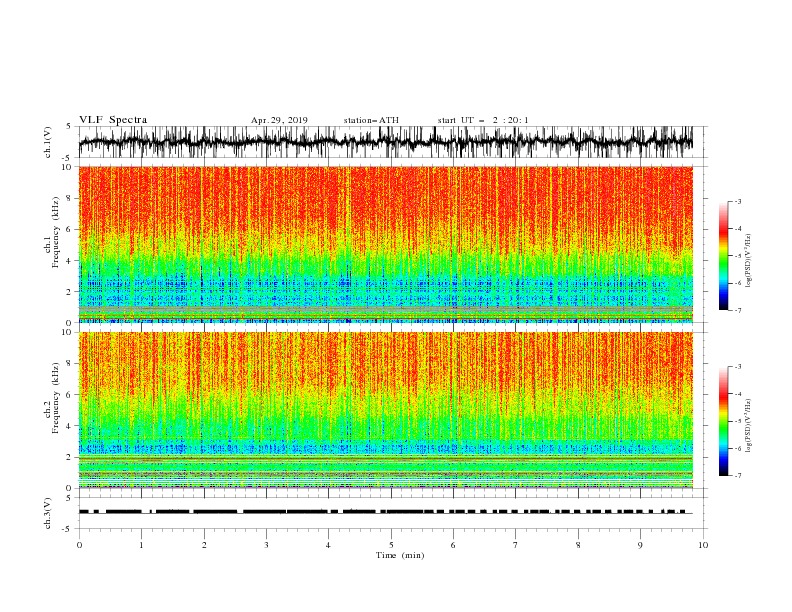Click the ch.2 PSD color bar

point(723,421)
